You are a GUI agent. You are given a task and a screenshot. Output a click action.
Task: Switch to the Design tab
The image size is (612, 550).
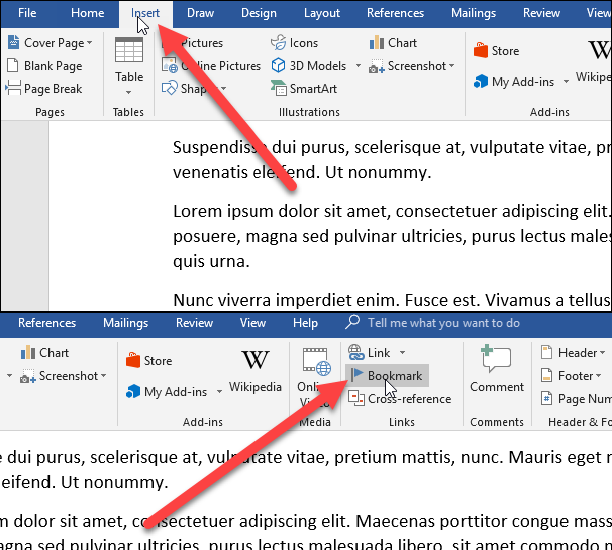coord(258,13)
